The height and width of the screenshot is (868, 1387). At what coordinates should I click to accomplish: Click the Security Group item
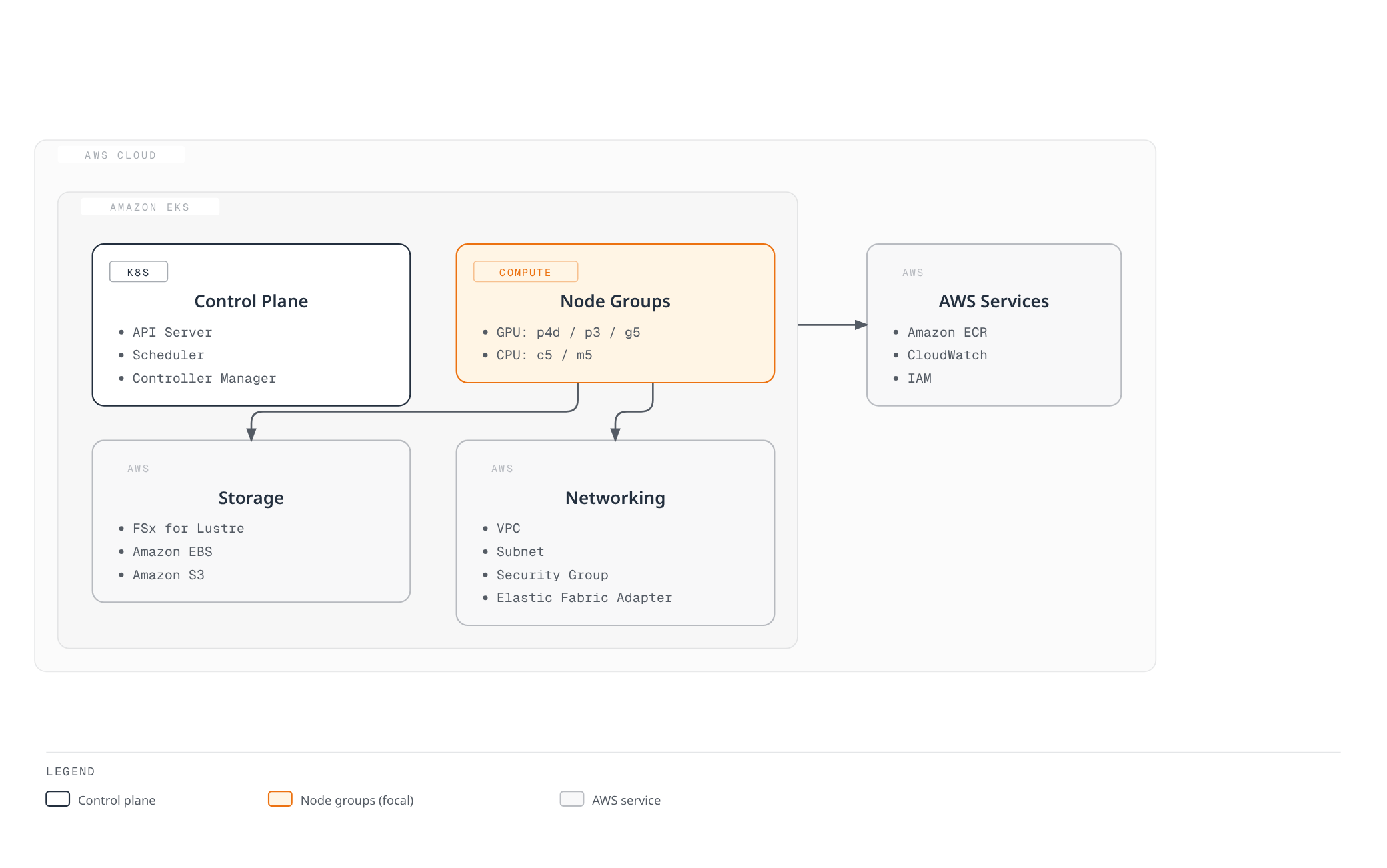click(x=552, y=575)
